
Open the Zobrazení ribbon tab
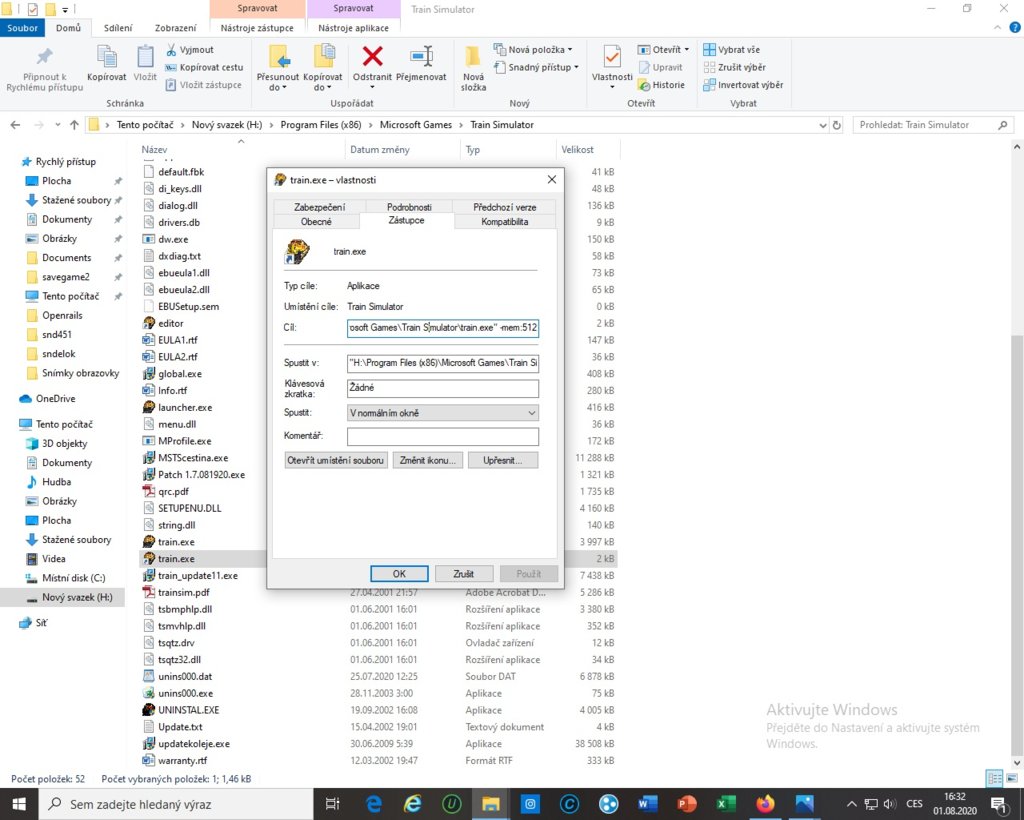click(x=175, y=28)
